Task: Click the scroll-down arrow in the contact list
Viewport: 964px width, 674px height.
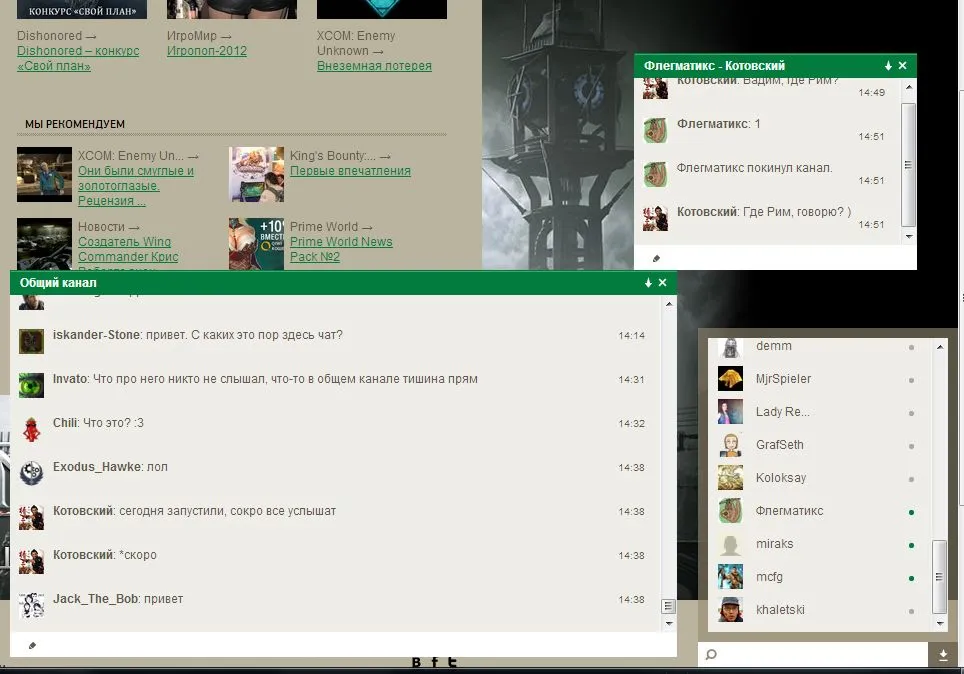Action: [938, 623]
